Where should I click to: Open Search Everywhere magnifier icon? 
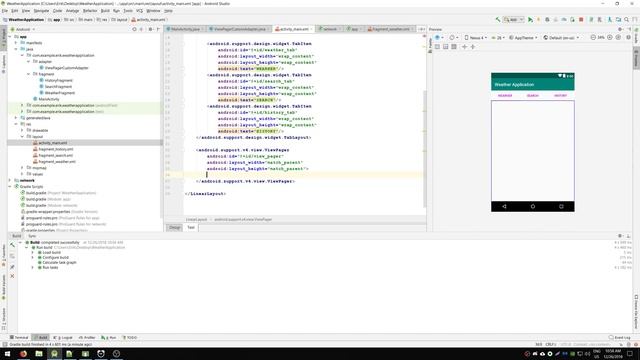click(x=627, y=20)
